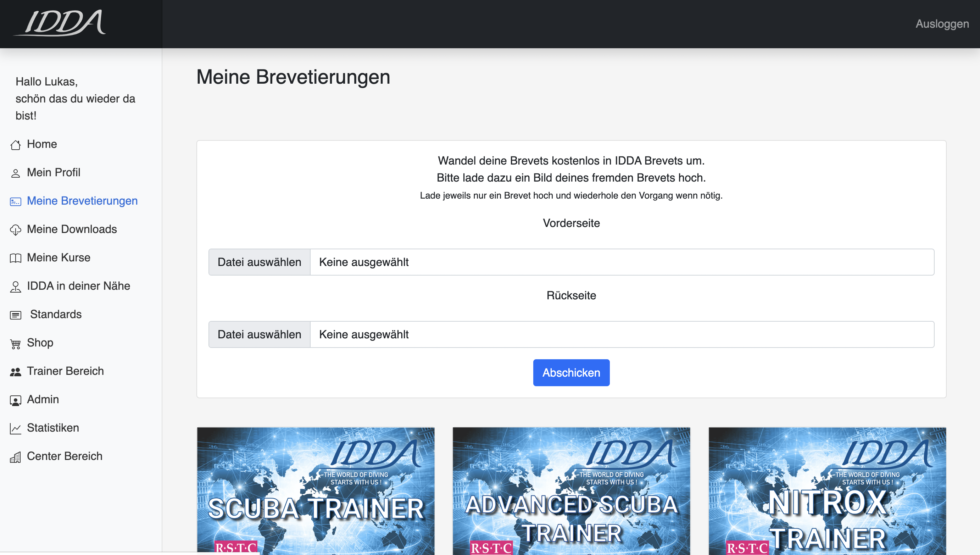
Task: Click the IDDA logo in header
Action: point(60,23)
